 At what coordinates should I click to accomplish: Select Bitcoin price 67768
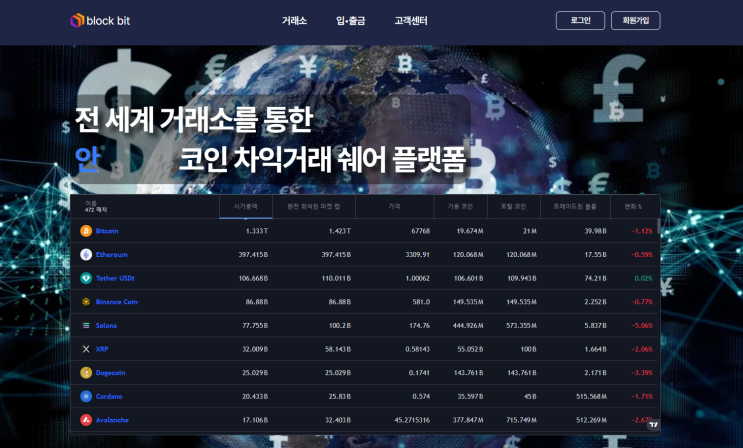(x=421, y=231)
